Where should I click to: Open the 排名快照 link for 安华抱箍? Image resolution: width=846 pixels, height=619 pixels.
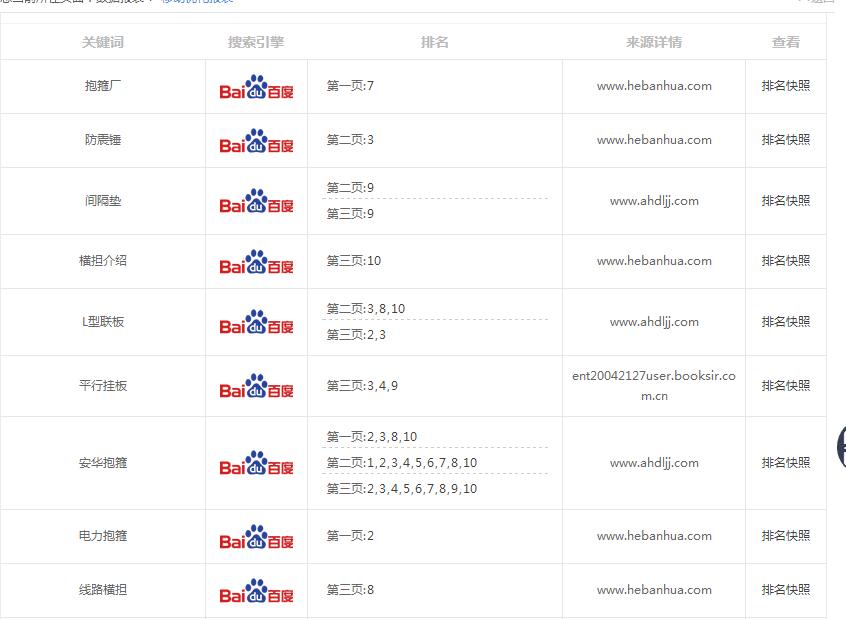(786, 463)
